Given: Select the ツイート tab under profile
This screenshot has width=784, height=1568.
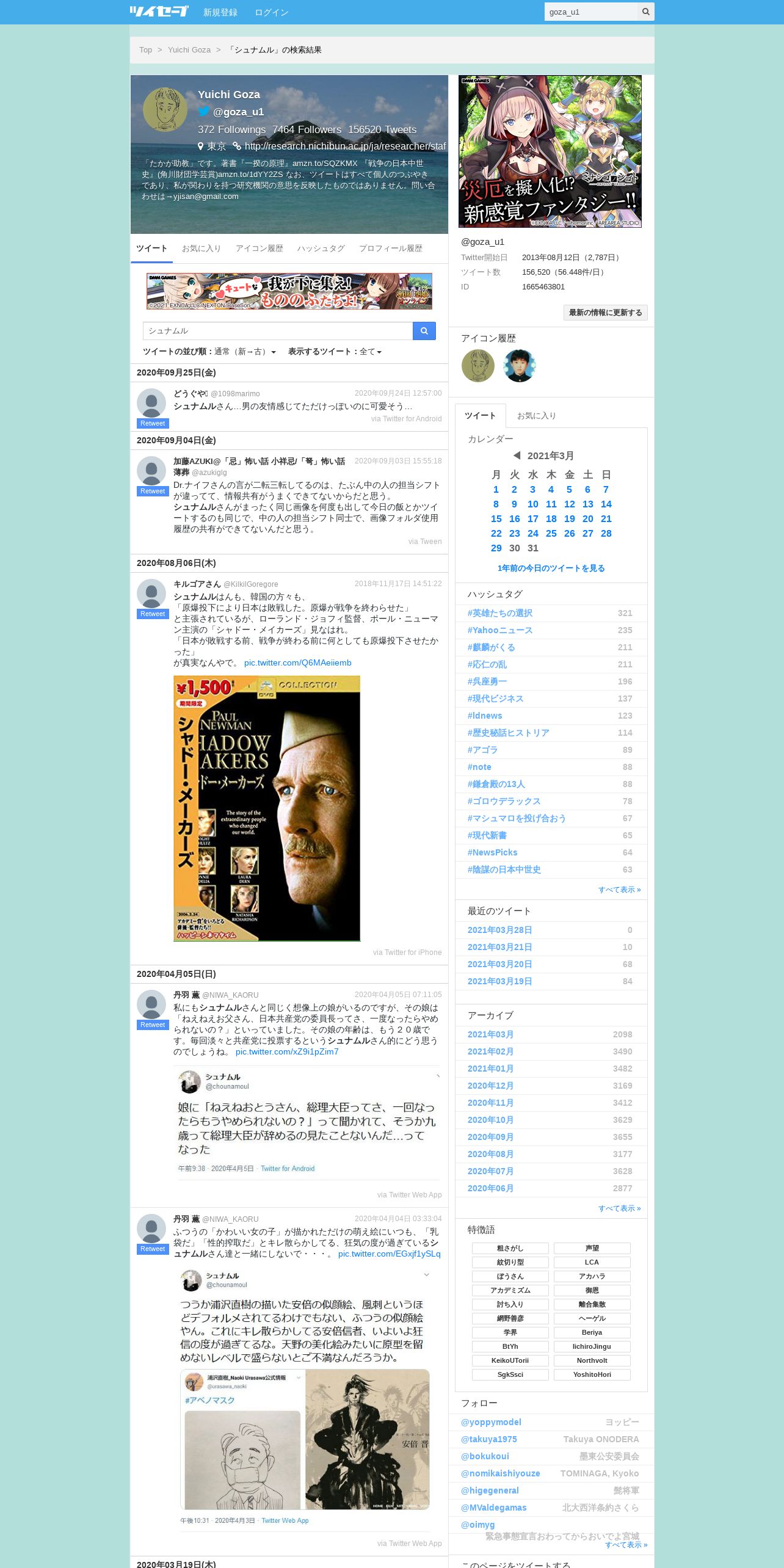Looking at the screenshot, I should [x=151, y=249].
